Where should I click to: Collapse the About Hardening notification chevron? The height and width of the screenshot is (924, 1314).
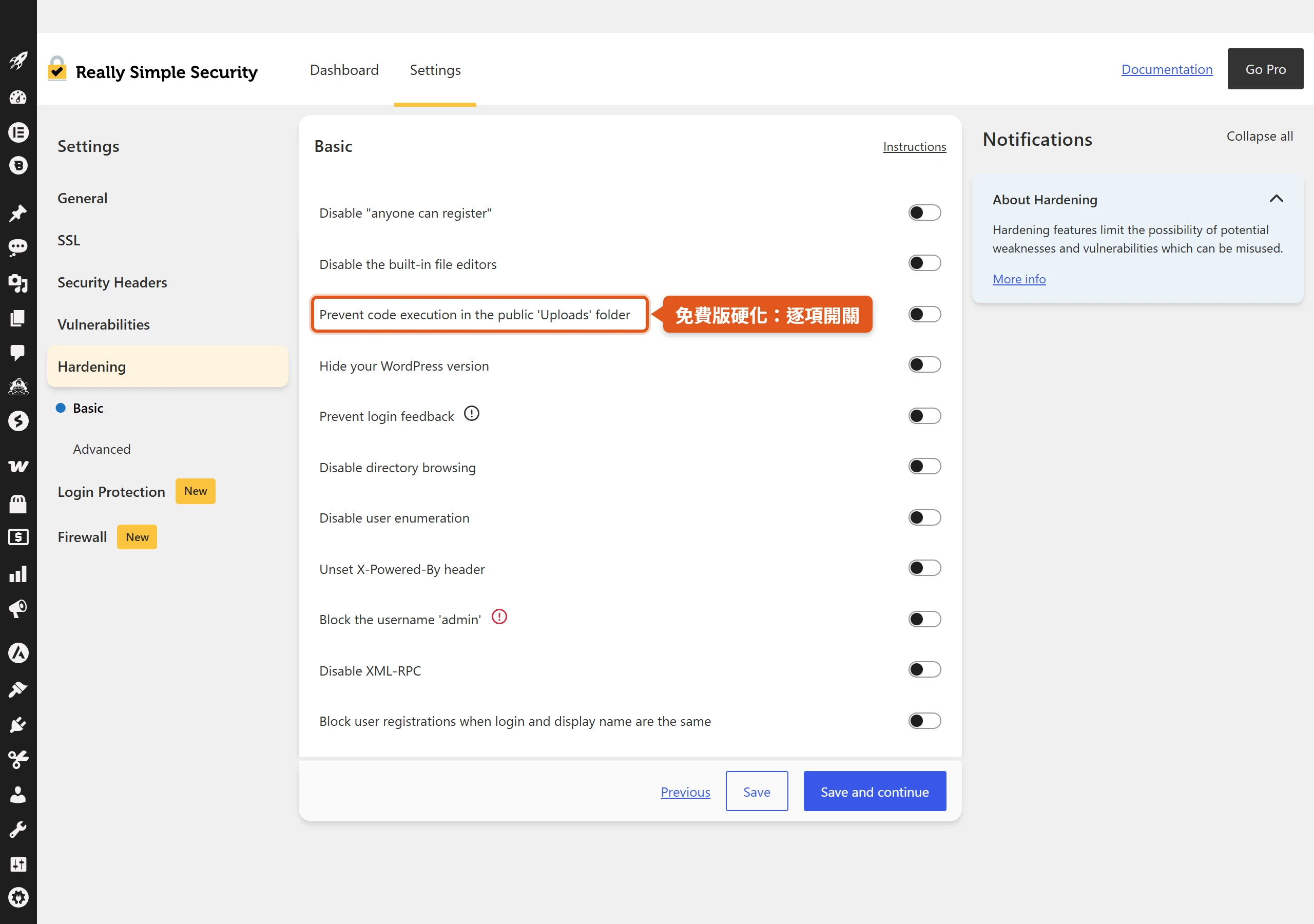pyautogui.click(x=1276, y=199)
